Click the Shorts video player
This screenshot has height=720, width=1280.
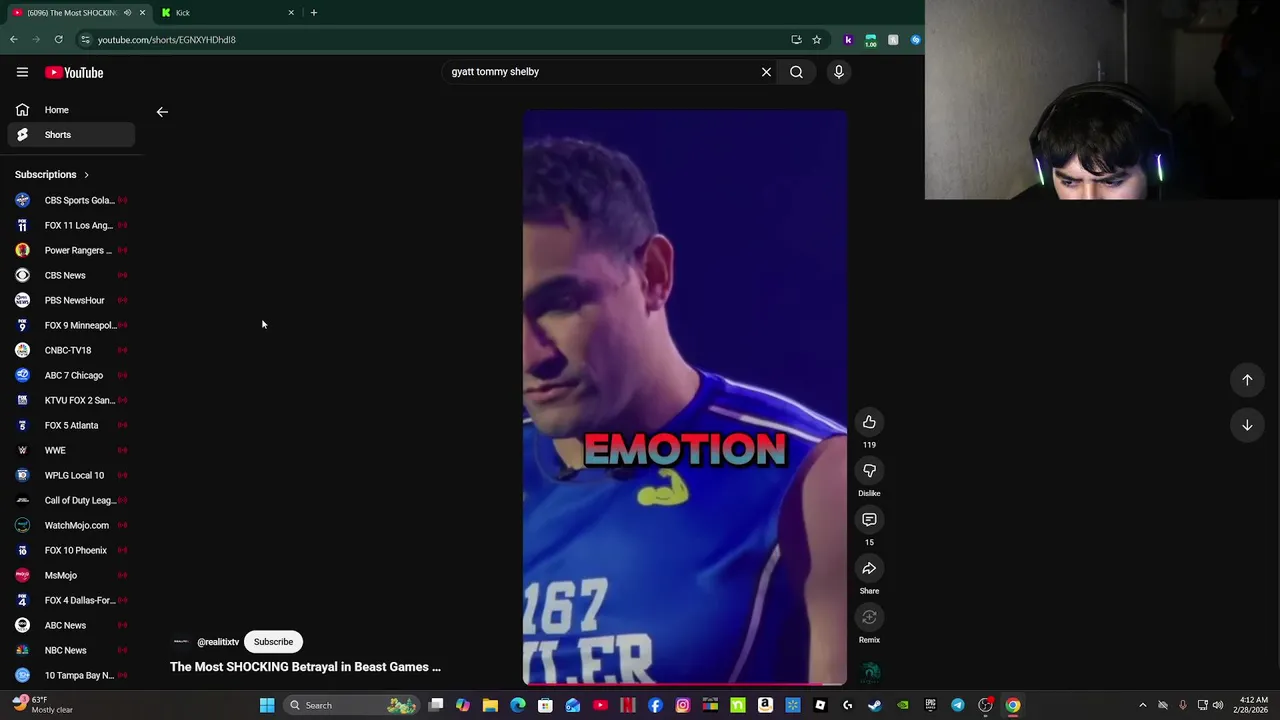[x=685, y=397]
